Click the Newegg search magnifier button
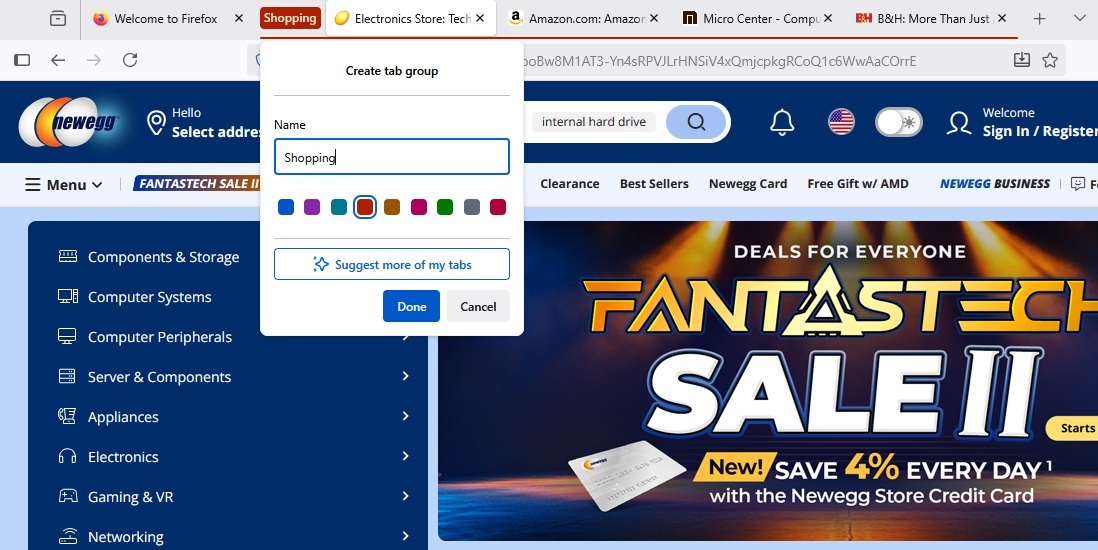The width and height of the screenshot is (1098, 550). 696,122
